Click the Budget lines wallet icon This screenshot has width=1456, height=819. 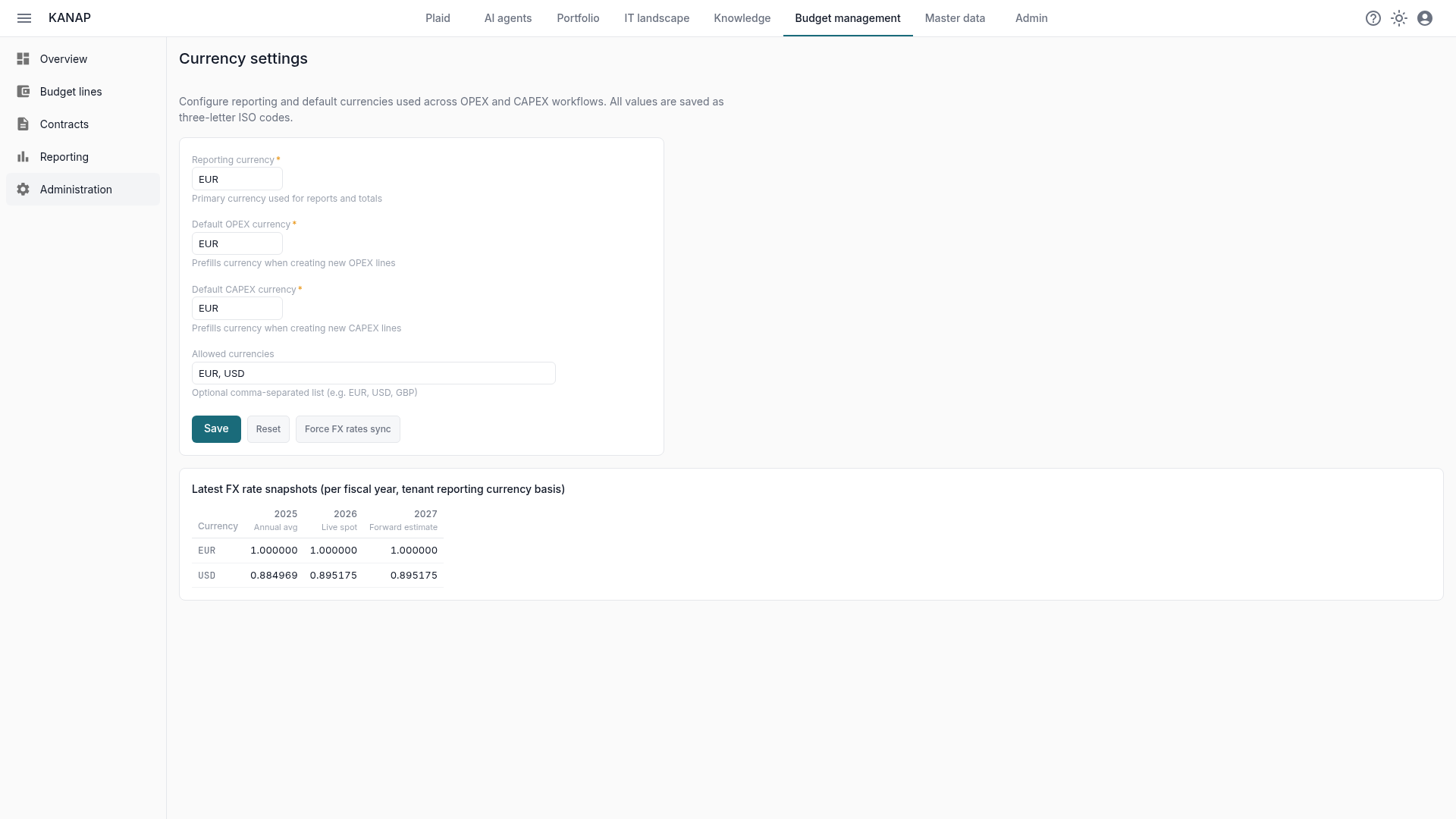[x=24, y=92]
